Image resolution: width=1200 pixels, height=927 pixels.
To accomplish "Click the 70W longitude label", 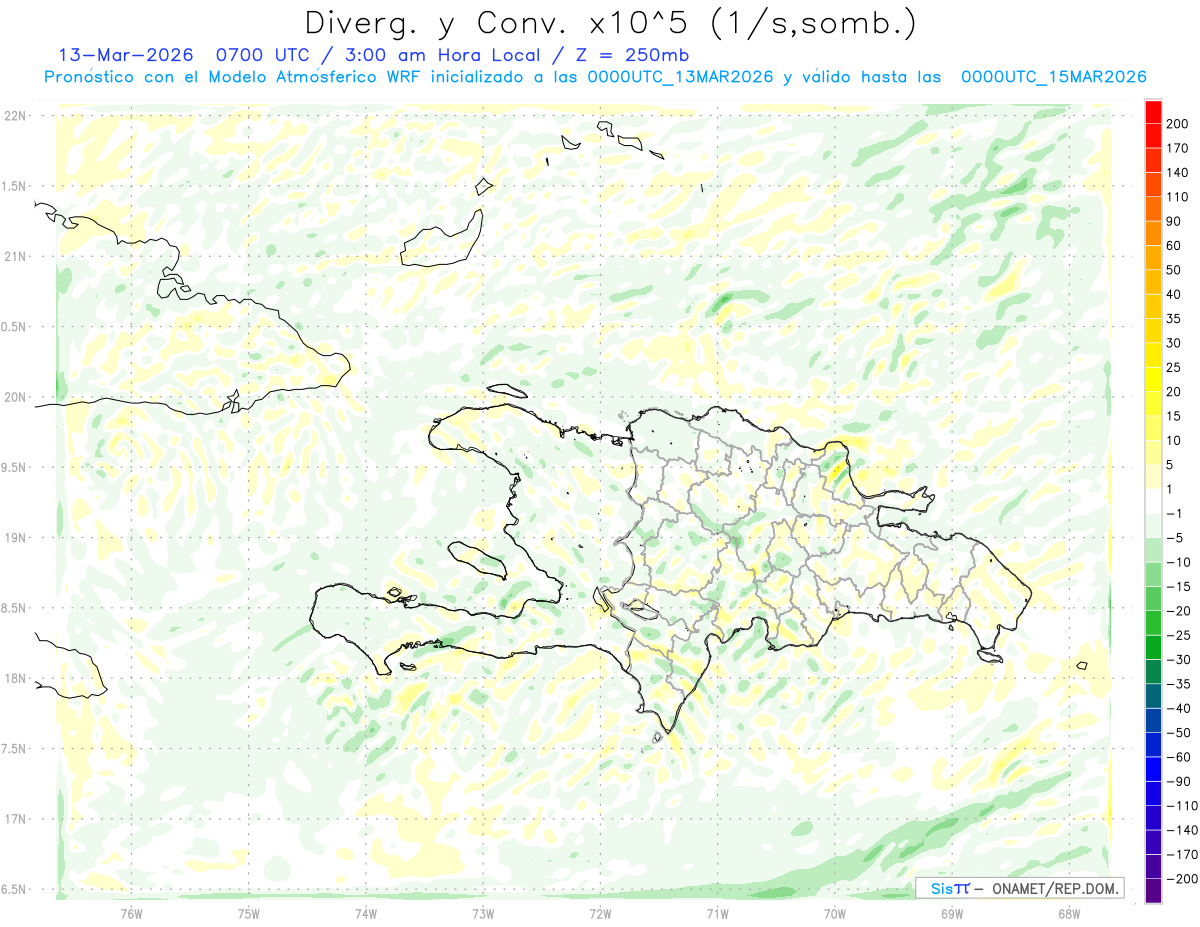I will tap(835, 913).
